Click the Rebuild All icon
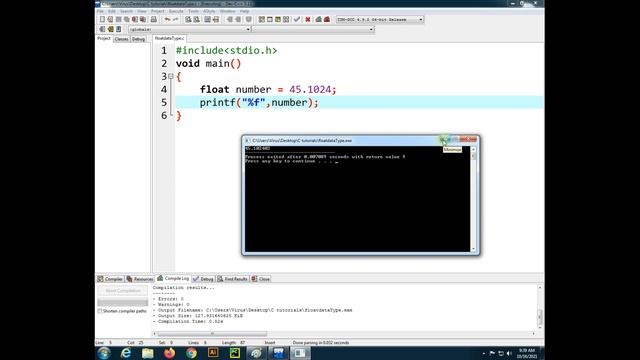The height and width of the screenshot is (360, 640). (286, 19)
